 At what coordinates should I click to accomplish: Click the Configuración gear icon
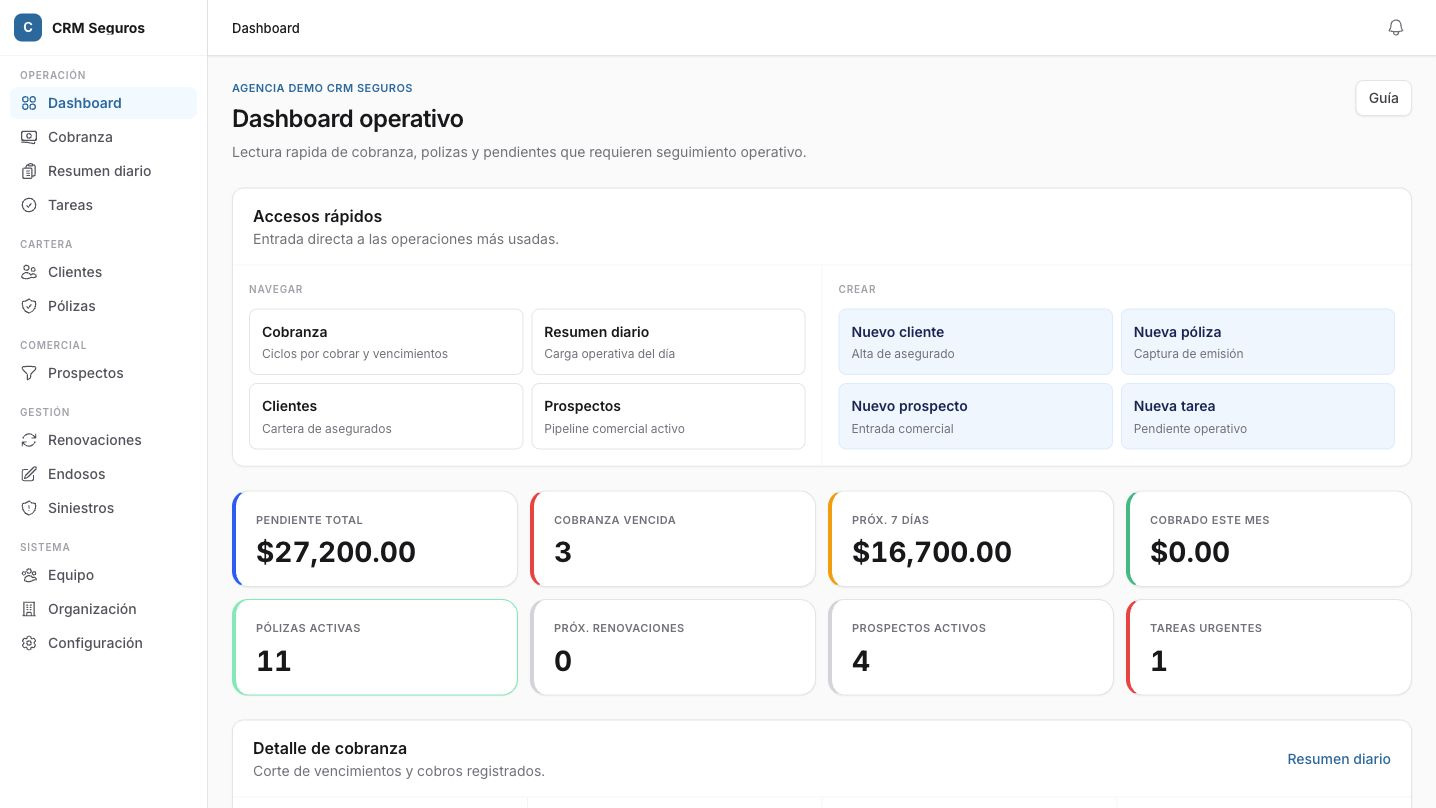coord(29,643)
